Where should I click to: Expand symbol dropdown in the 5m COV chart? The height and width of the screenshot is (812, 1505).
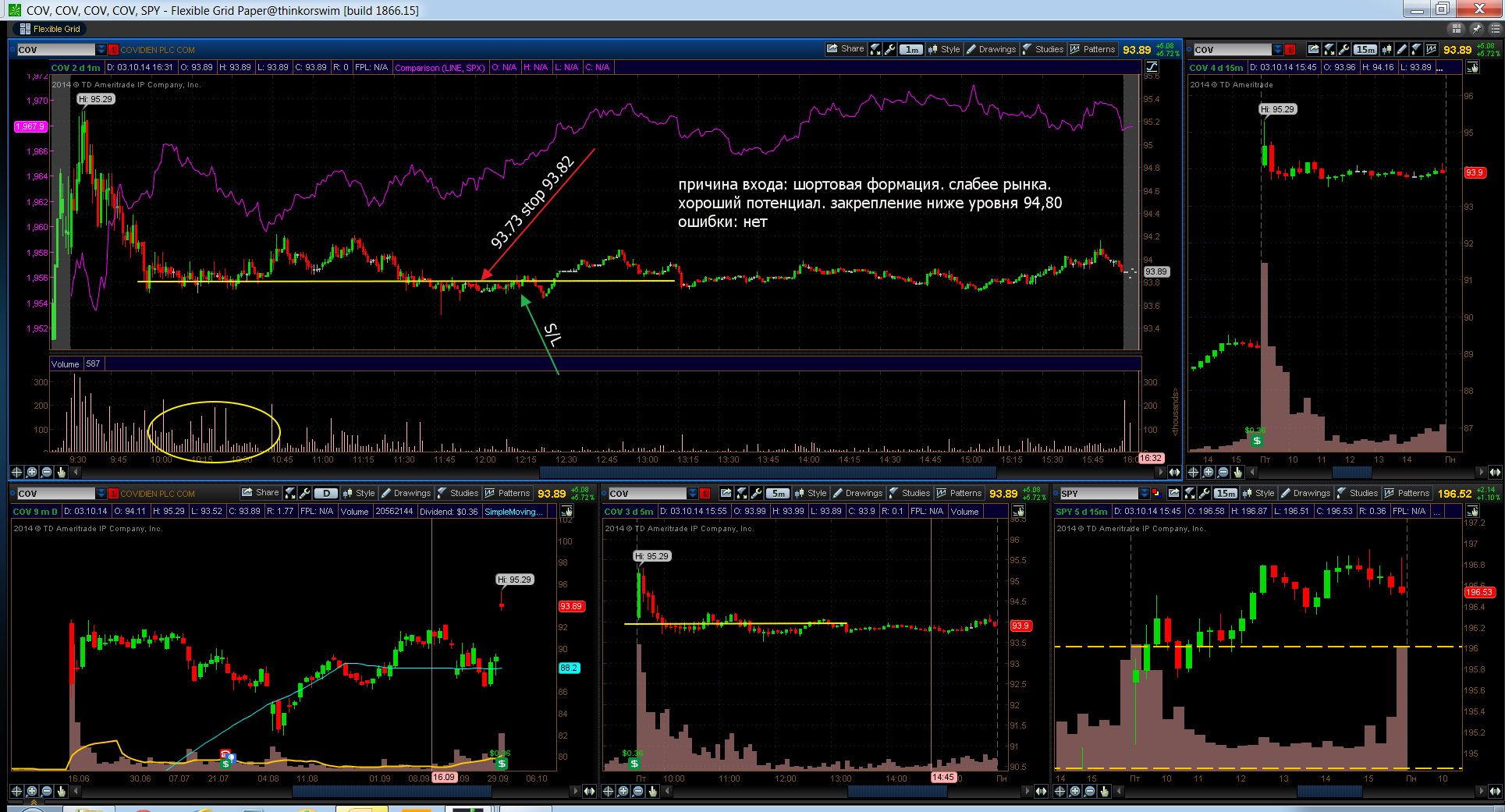pos(692,494)
